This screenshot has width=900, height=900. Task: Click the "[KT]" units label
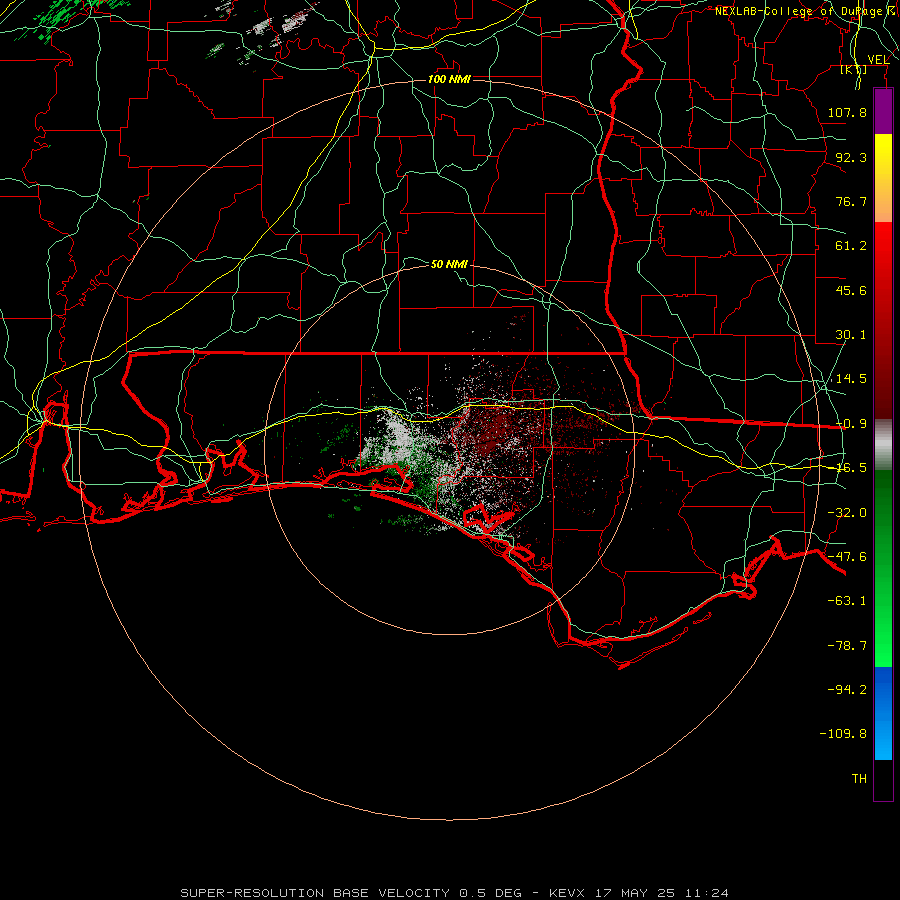pos(854,70)
